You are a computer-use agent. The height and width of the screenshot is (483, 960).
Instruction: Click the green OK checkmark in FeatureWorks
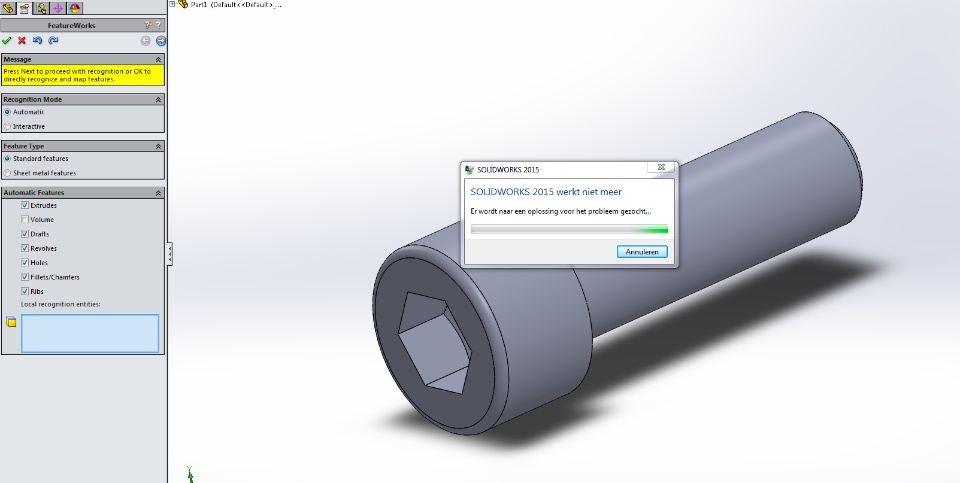[7, 40]
